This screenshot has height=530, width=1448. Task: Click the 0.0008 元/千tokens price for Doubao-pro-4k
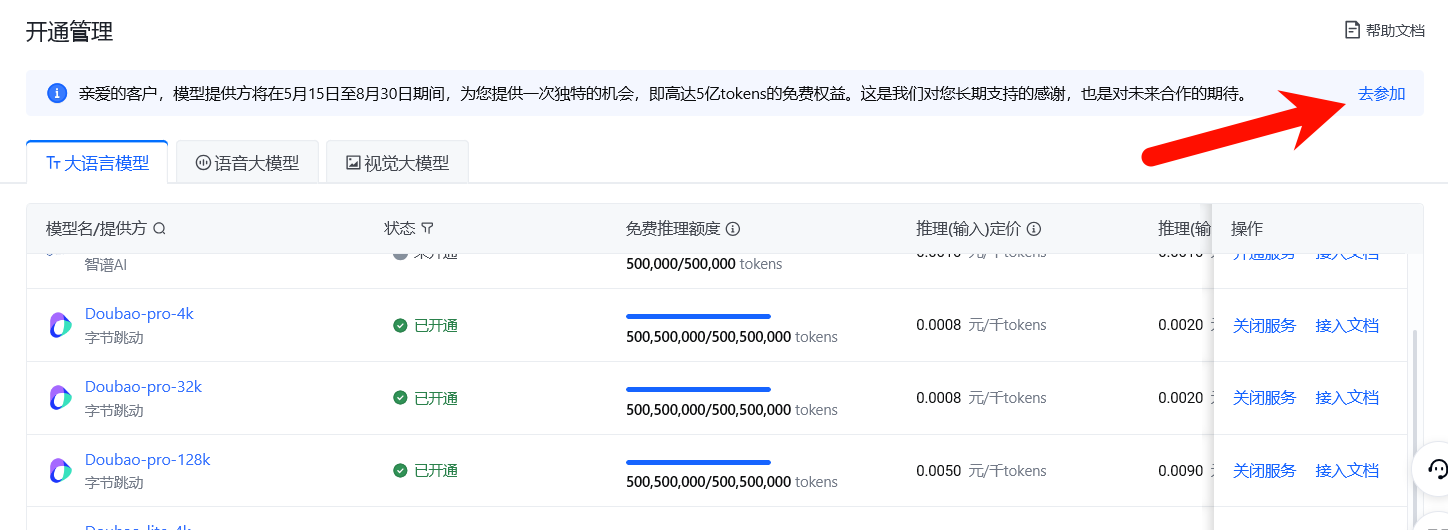pyautogui.click(x=981, y=325)
